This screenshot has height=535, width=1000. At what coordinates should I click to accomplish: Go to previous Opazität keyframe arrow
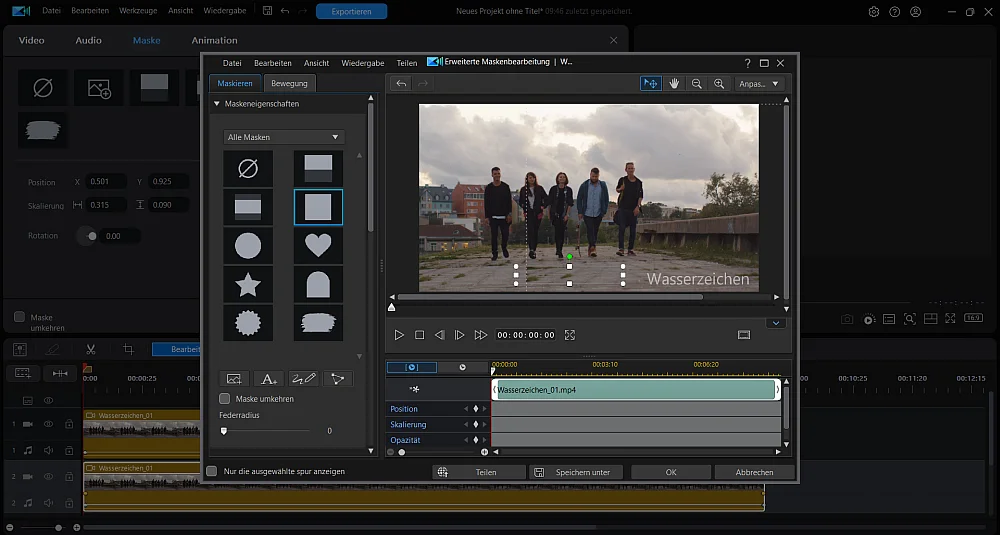click(x=466, y=440)
